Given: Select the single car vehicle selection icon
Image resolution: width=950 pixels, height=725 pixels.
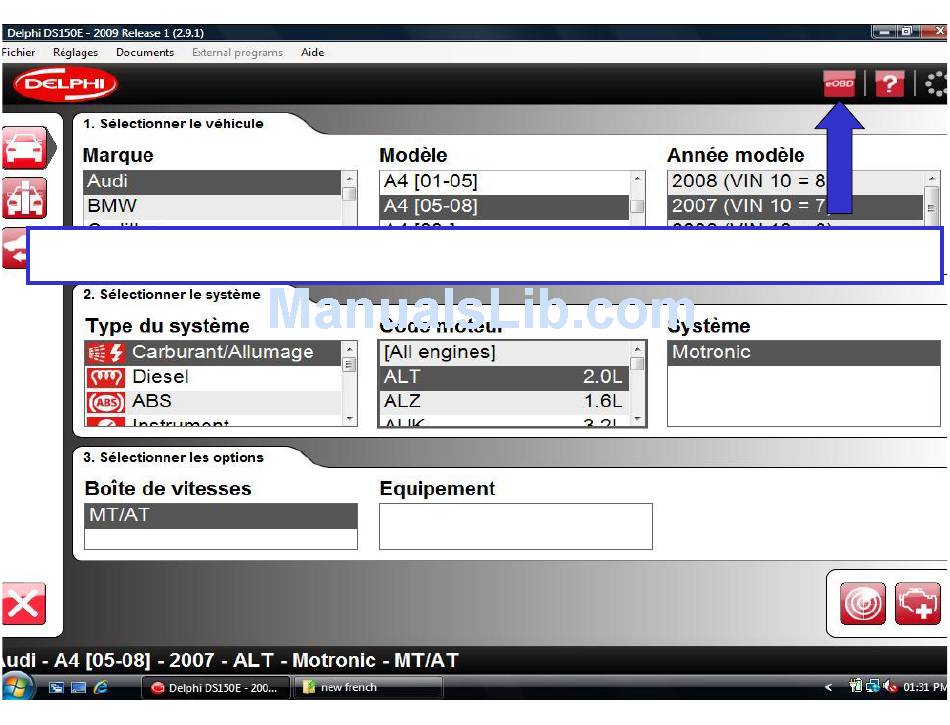Looking at the screenshot, I should pyautogui.click(x=25, y=147).
